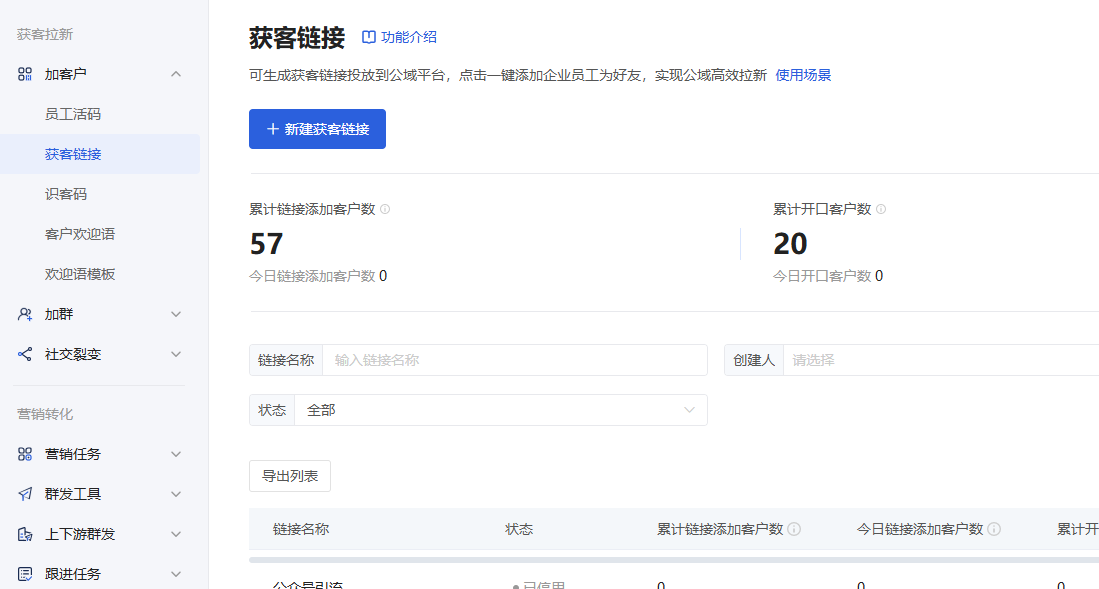Screen dimensions: 1099x589
Task: Click the 今日链接添加客户数 0 text
Action: point(318,276)
